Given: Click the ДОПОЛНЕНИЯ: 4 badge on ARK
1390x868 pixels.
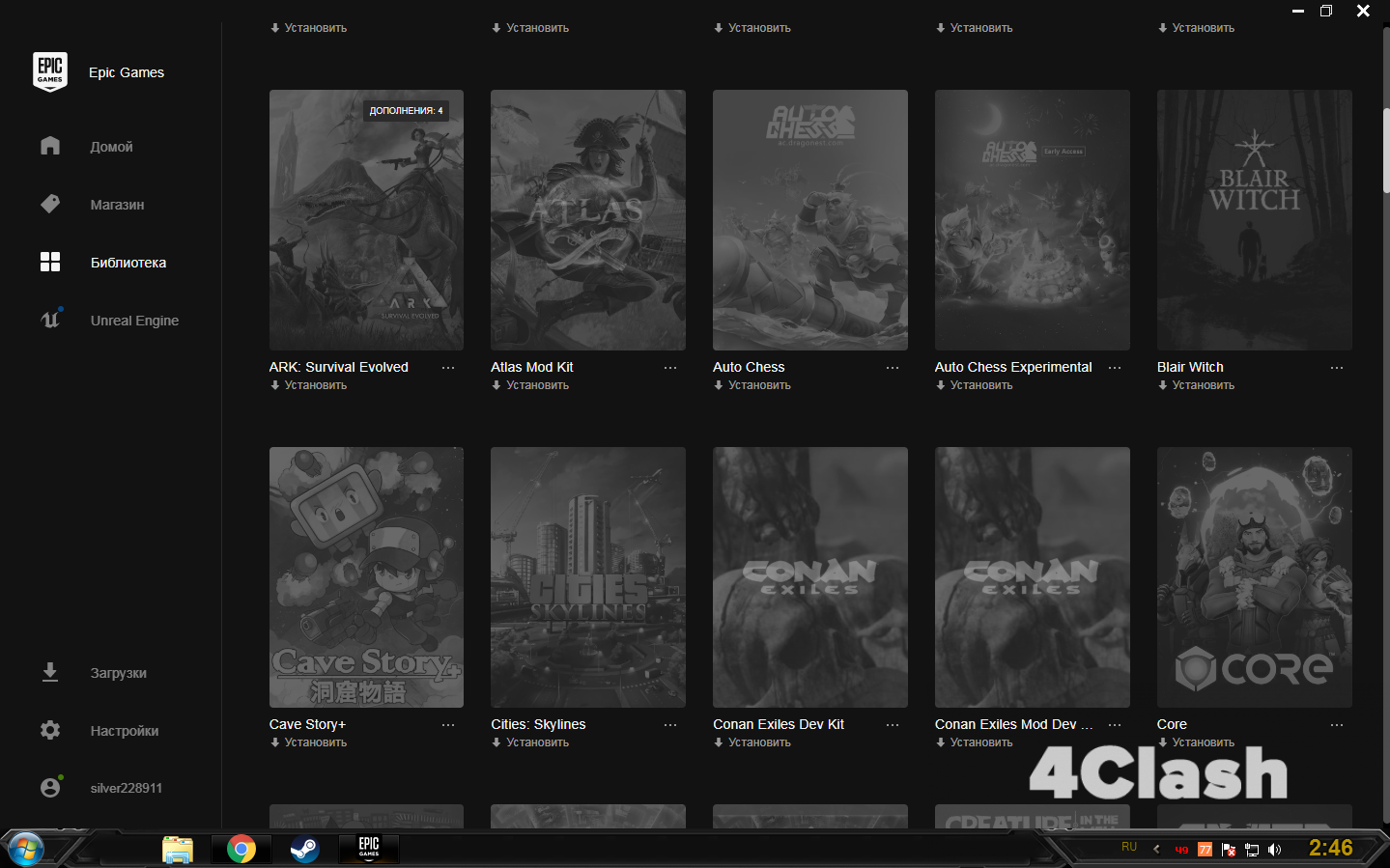Looking at the screenshot, I should [406, 111].
